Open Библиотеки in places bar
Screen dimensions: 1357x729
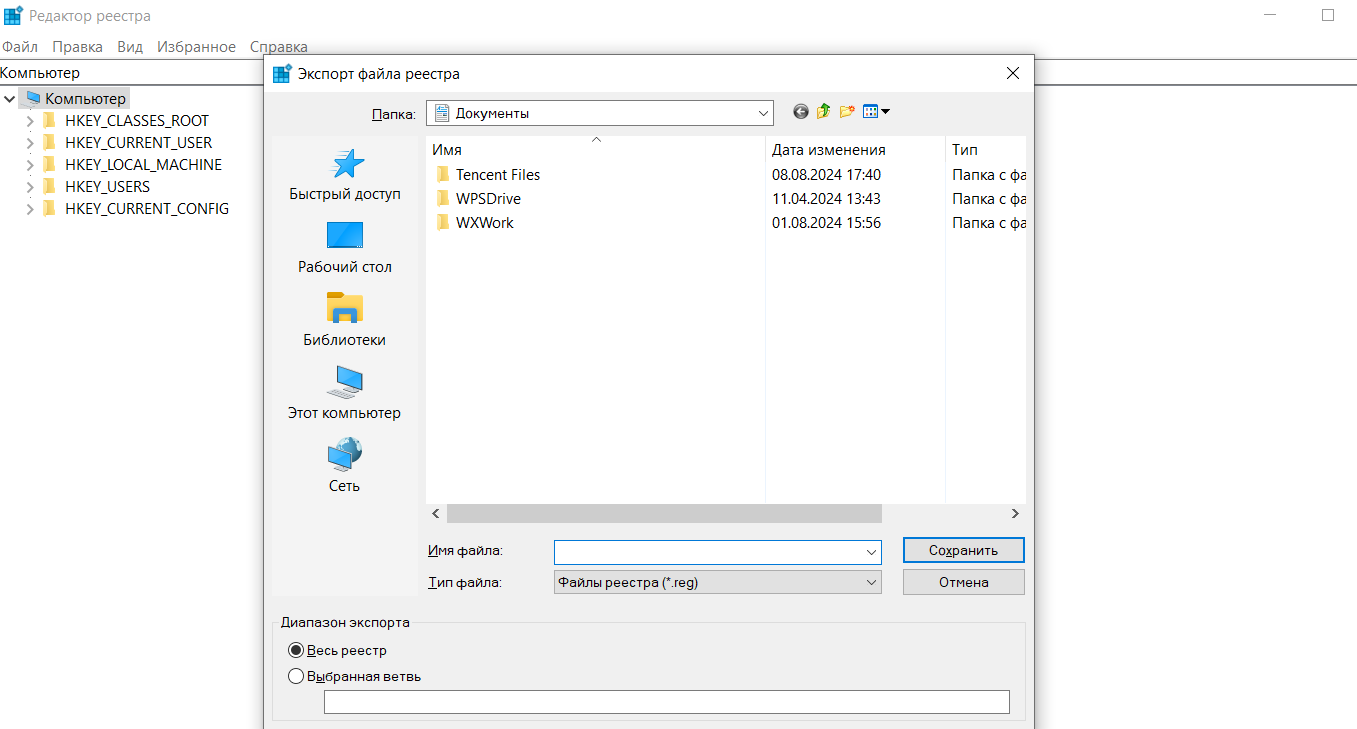click(x=345, y=321)
